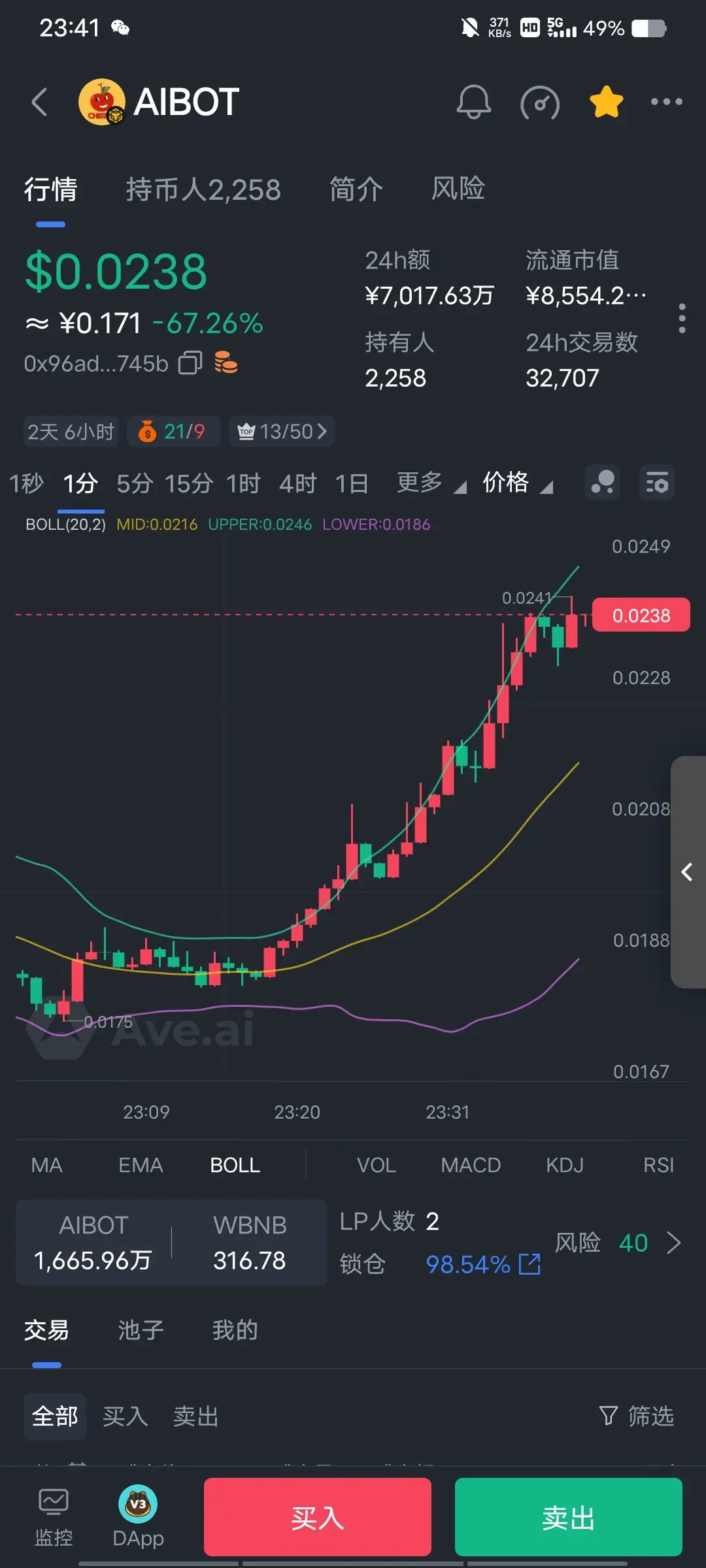The width and height of the screenshot is (706, 1568).
Task: Select the 5分 timeframe
Action: [x=135, y=483]
